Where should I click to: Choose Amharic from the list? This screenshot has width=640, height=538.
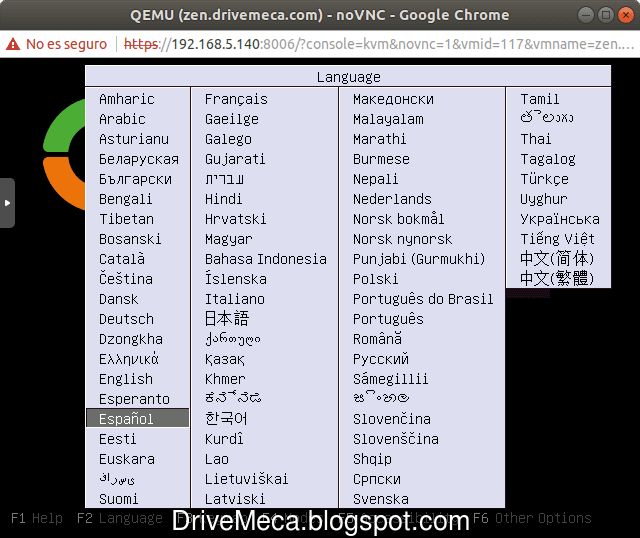tap(127, 99)
